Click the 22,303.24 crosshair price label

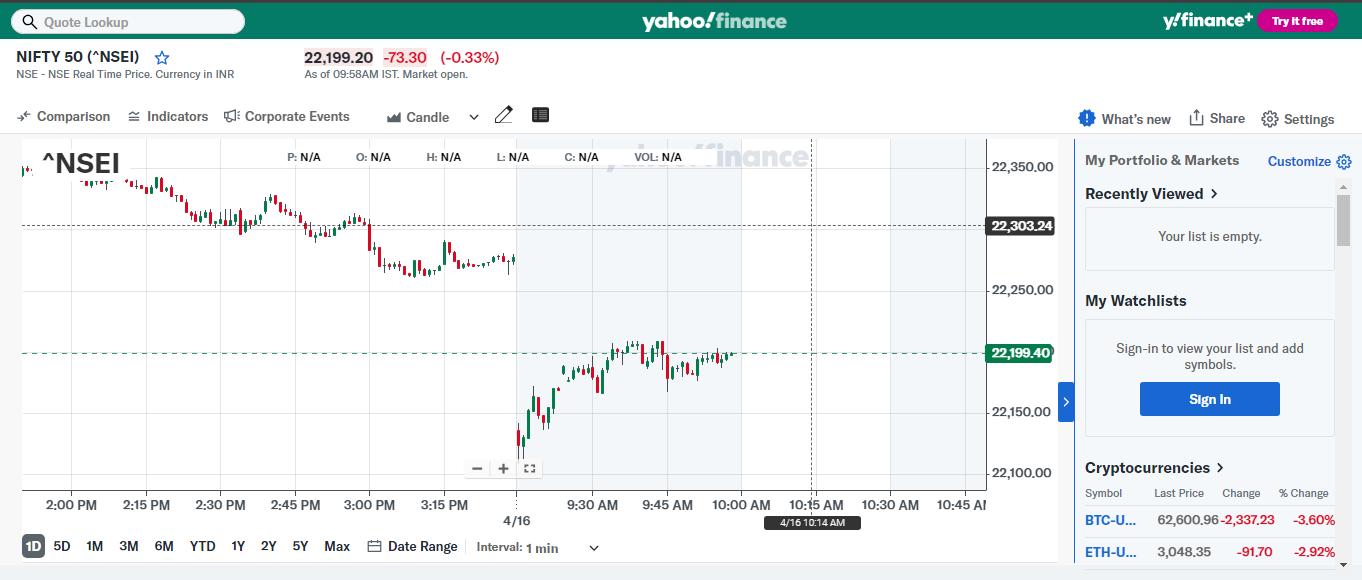[1020, 226]
